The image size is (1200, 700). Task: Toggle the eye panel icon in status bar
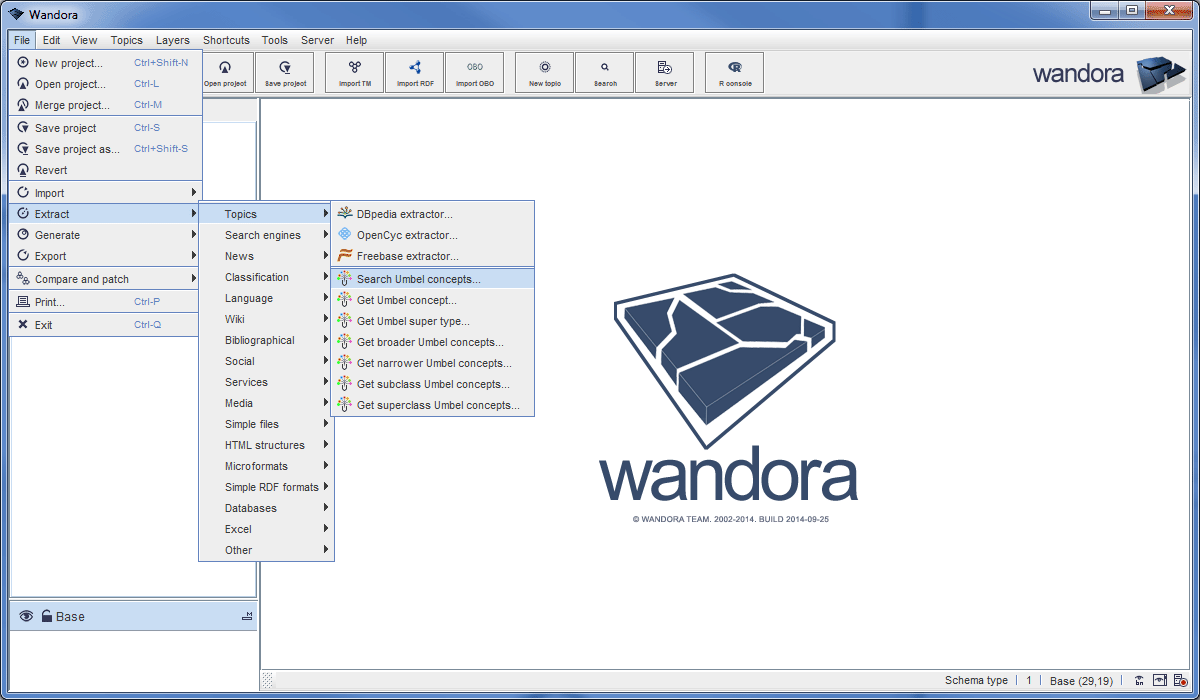[1160, 680]
